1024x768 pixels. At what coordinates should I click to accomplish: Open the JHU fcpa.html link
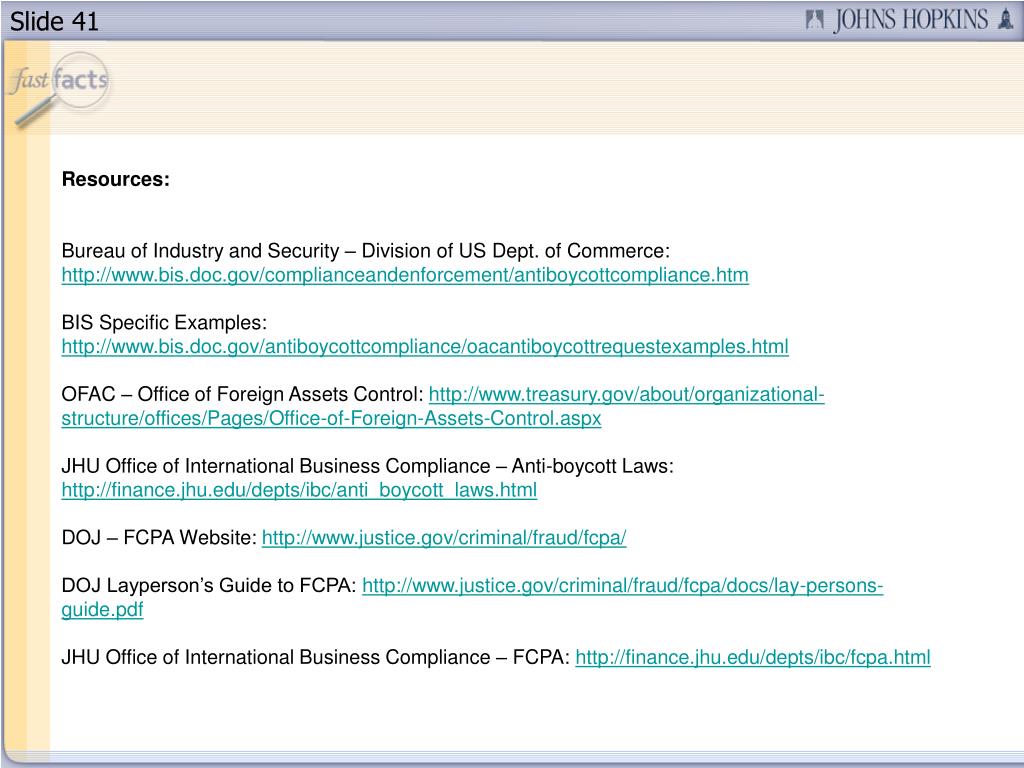[x=753, y=657]
